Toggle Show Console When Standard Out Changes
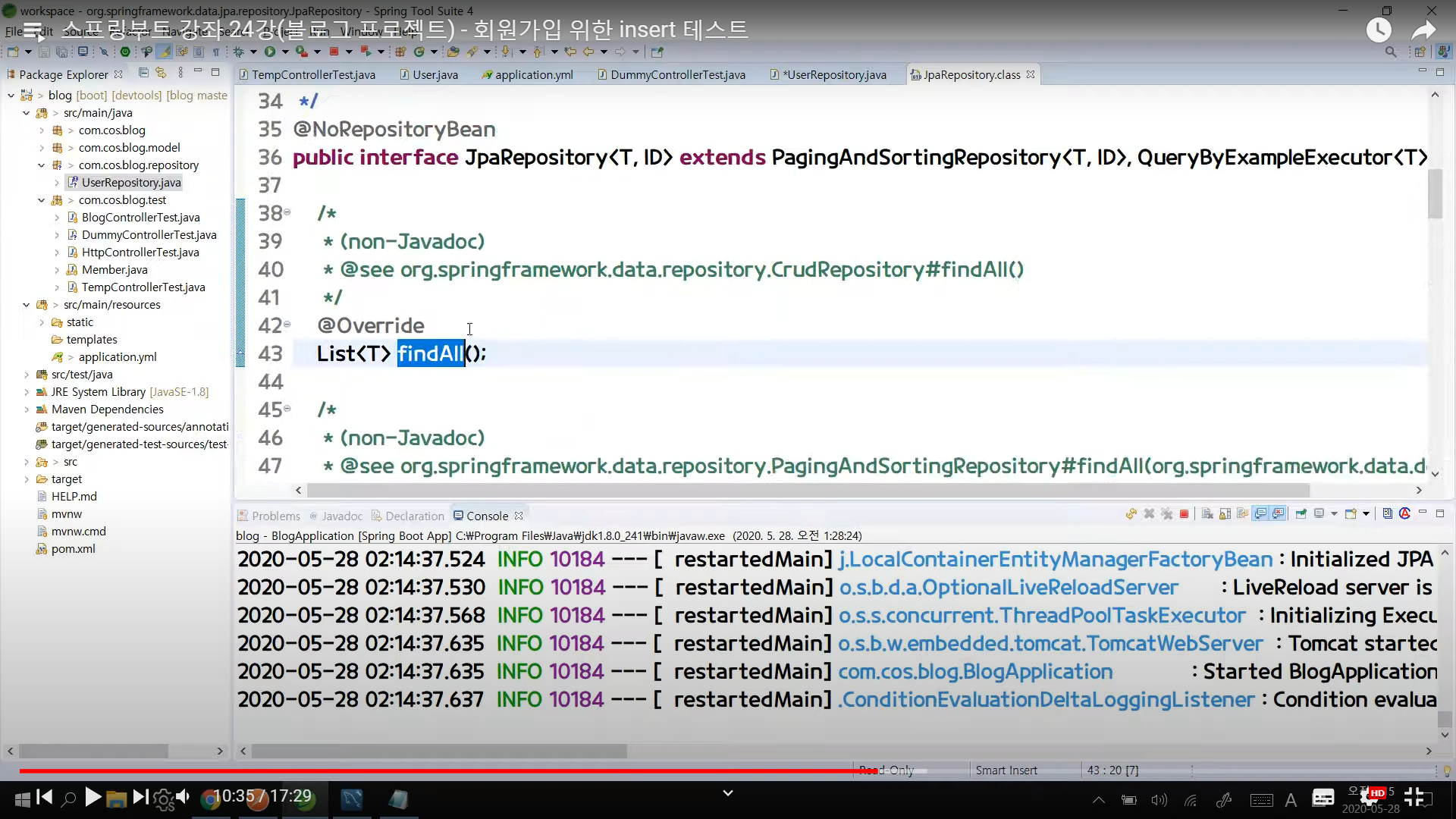The width and height of the screenshot is (1456, 819). [1260, 514]
